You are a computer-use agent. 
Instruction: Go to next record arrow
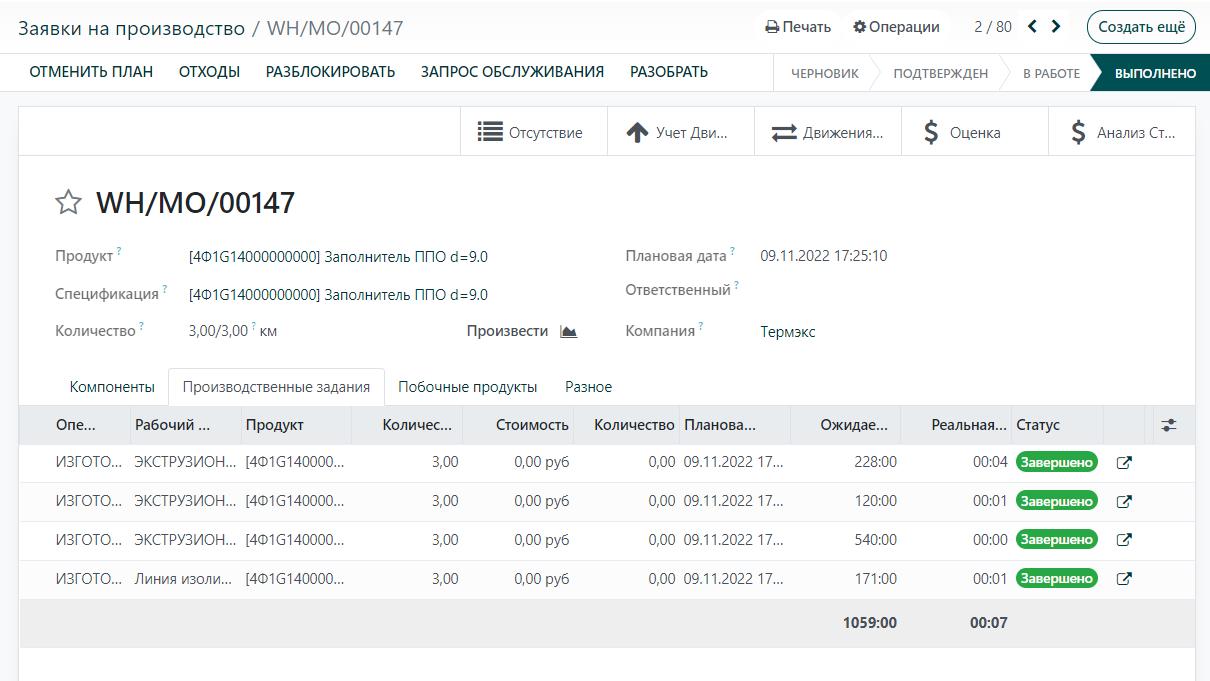pos(1056,27)
